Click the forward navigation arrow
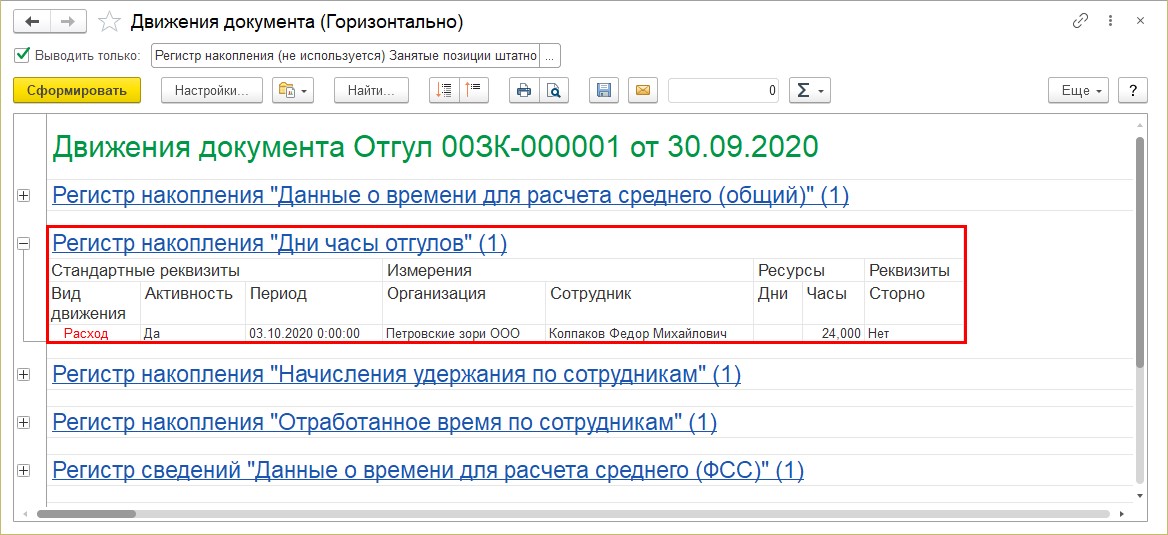Image resolution: width=1168 pixels, height=535 pixels. (68, 22)
